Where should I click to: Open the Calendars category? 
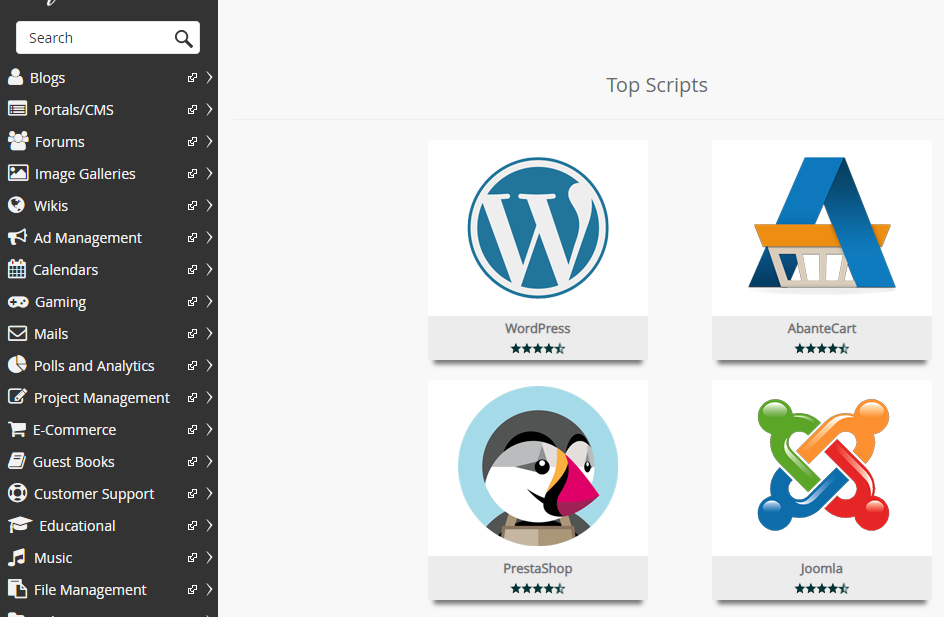pos(65,269)
